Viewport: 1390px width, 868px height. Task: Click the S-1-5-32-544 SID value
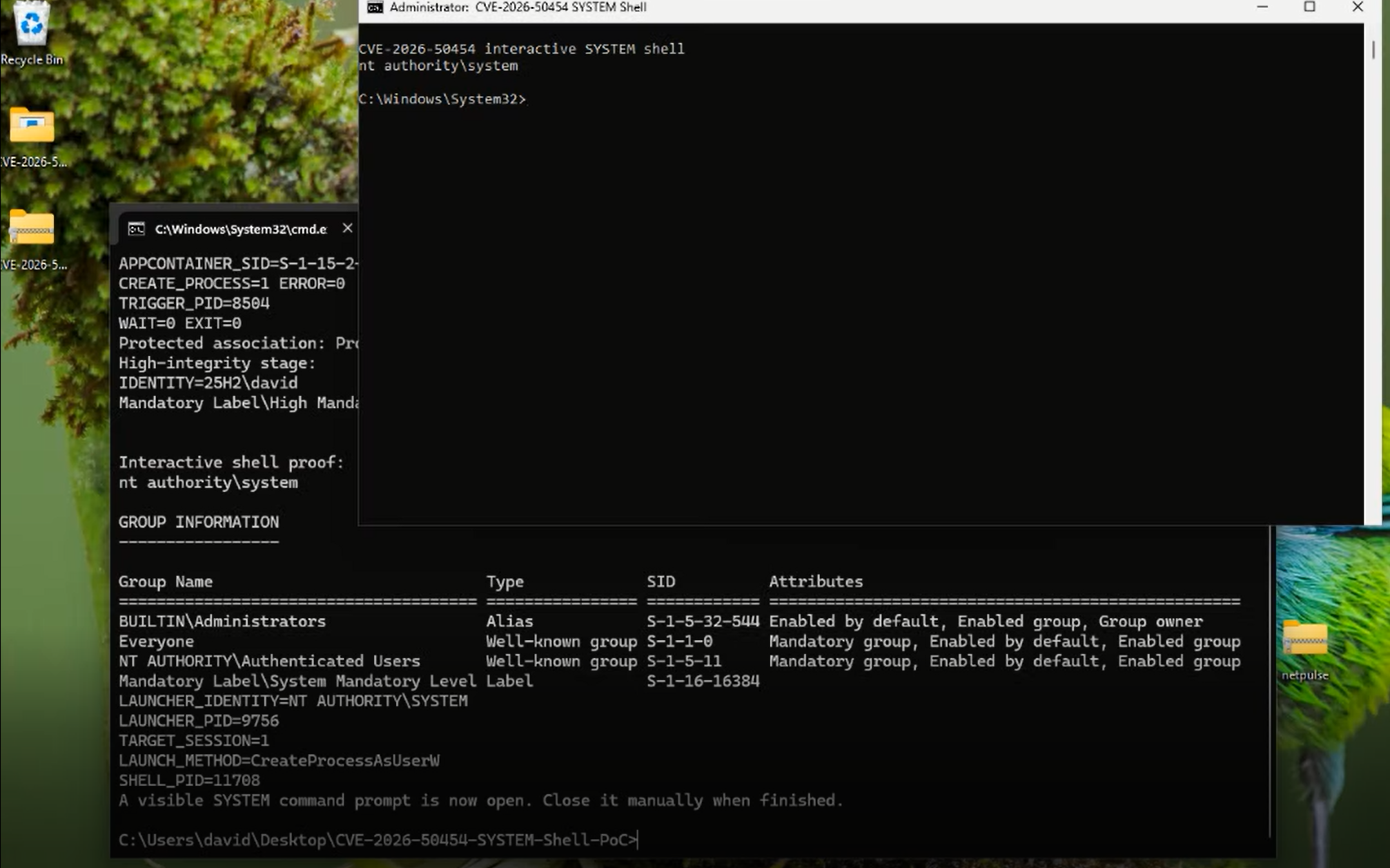[703, 622]
